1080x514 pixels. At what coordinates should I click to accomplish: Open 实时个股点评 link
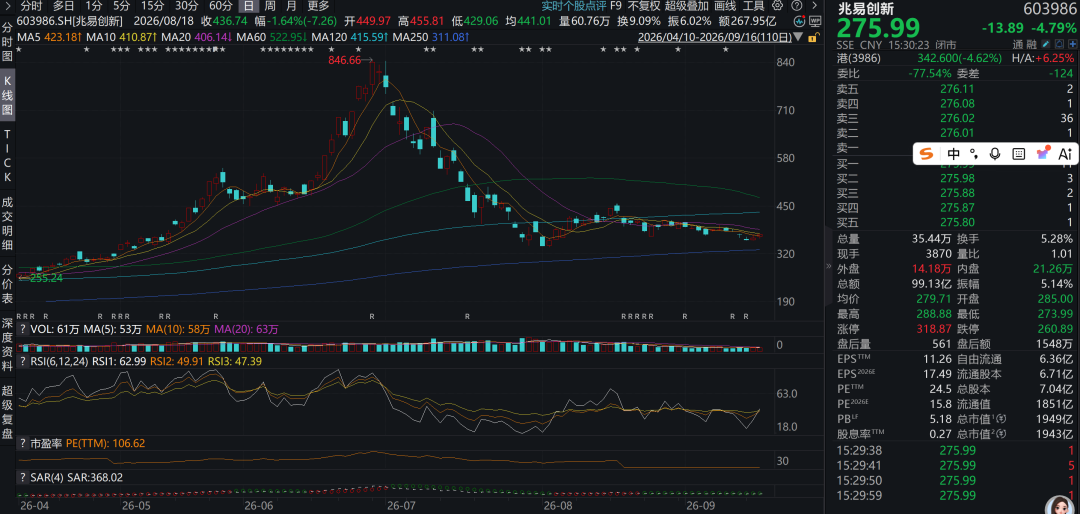click(x=572, y=6)
